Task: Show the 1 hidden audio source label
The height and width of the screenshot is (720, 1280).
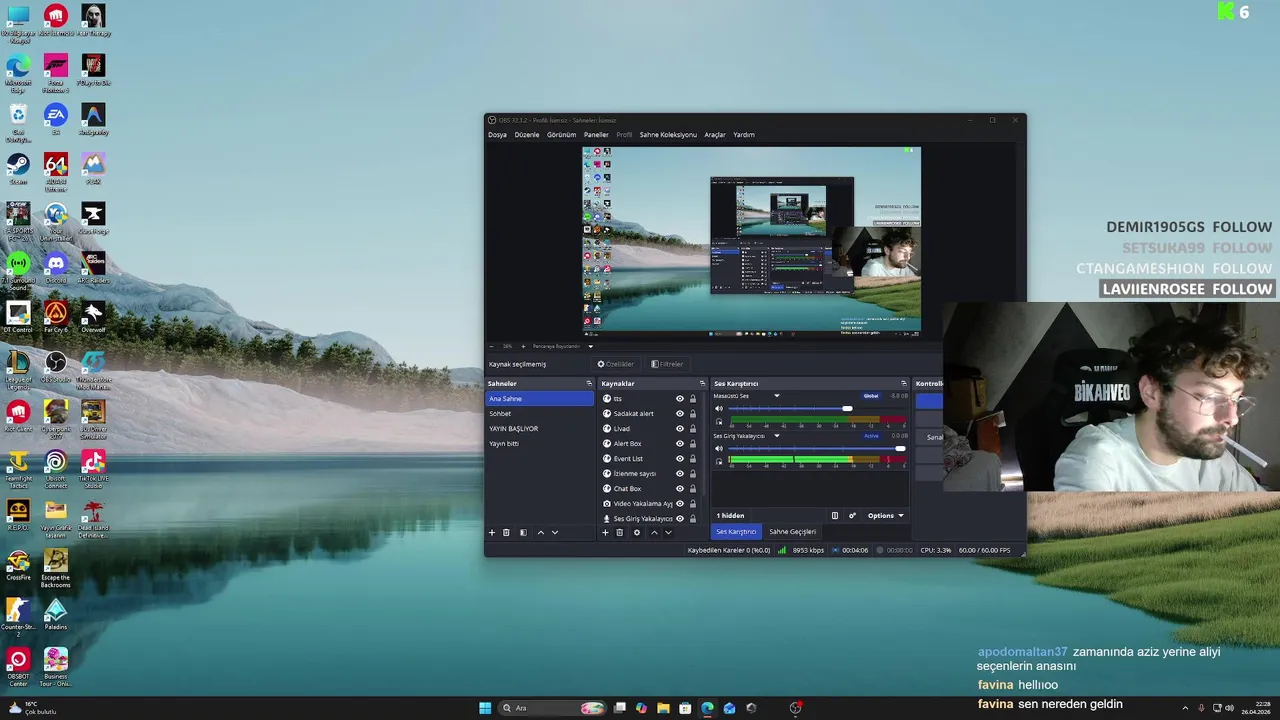Action: [730, 515]
